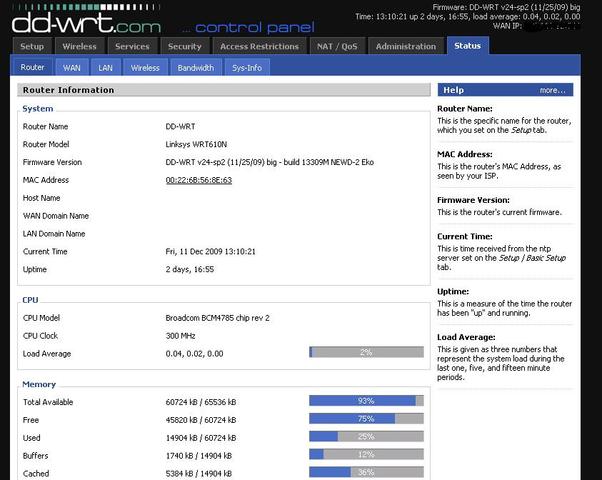Select the NAT / QoS tab
The width and height of the screenshot is (602, 480).
pyautogui.click(x=337, y=46)
